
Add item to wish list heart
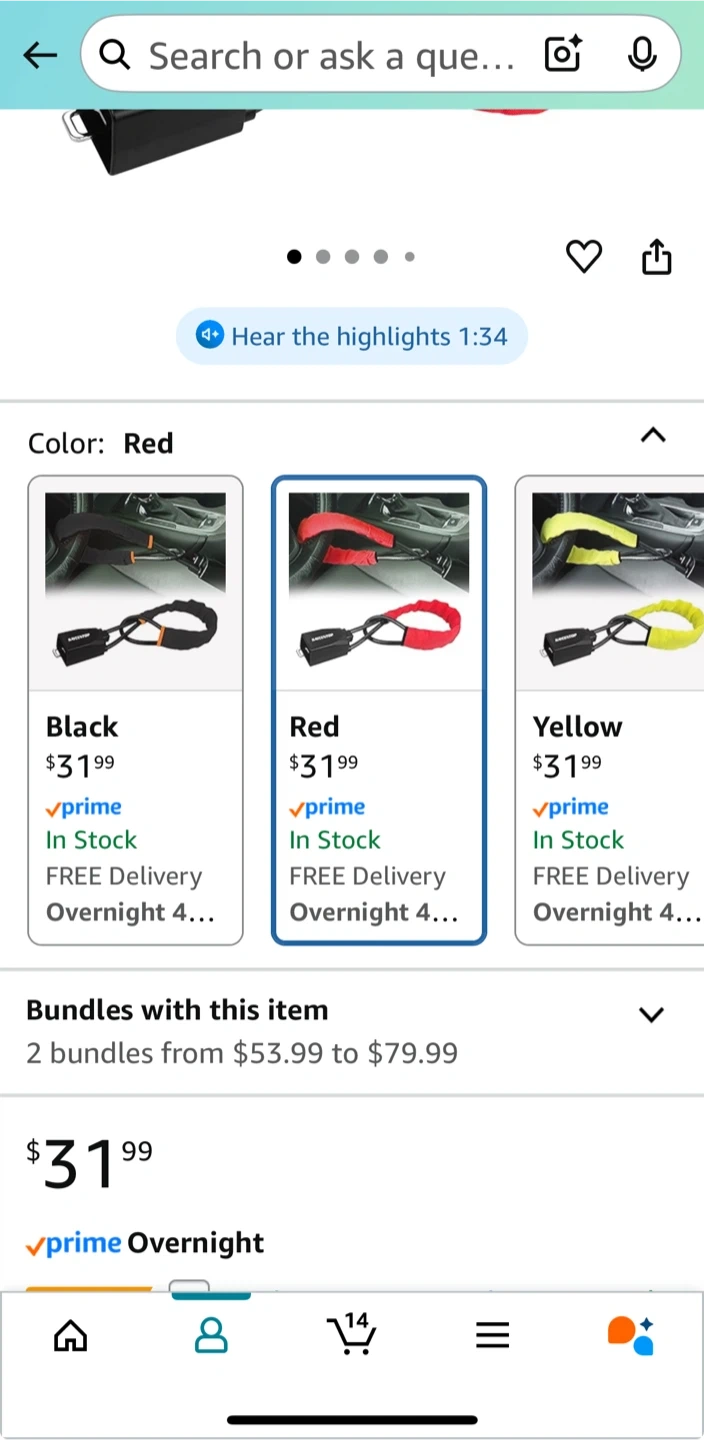click(584, 257)
